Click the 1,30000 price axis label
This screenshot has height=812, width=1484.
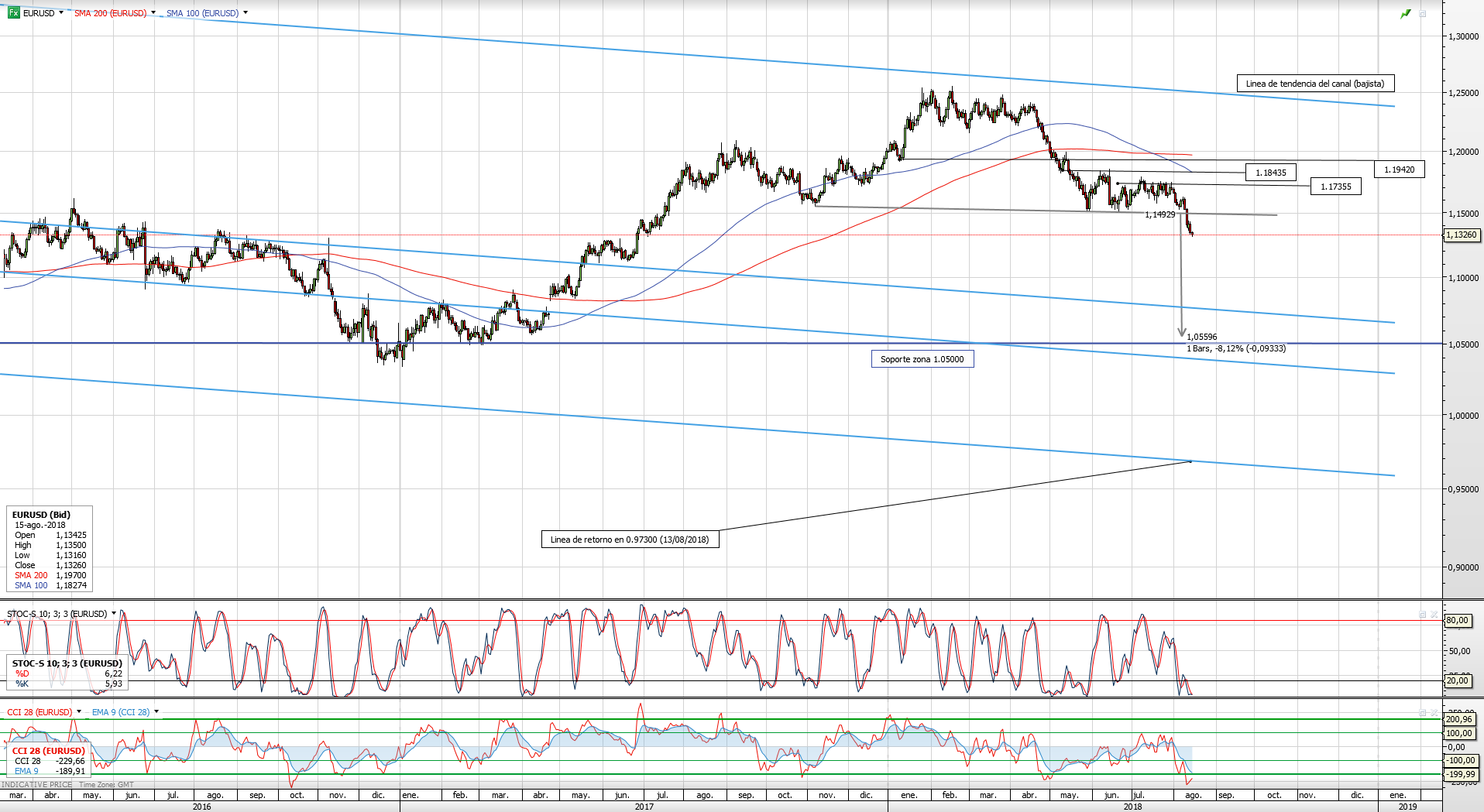tap(1463, 36)
